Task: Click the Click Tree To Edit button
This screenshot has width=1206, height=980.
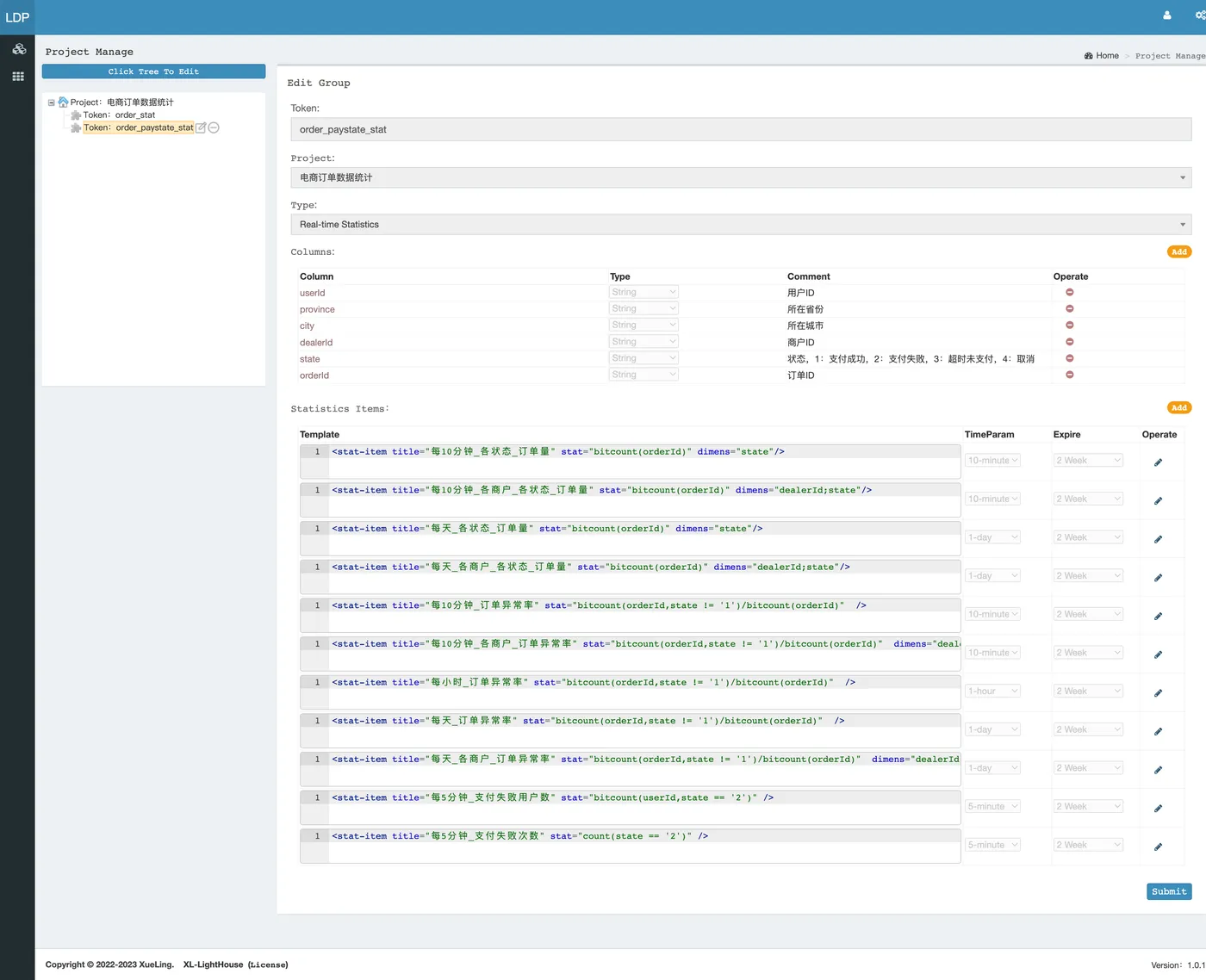Action: pyautogui.click(x=153, y=71)
